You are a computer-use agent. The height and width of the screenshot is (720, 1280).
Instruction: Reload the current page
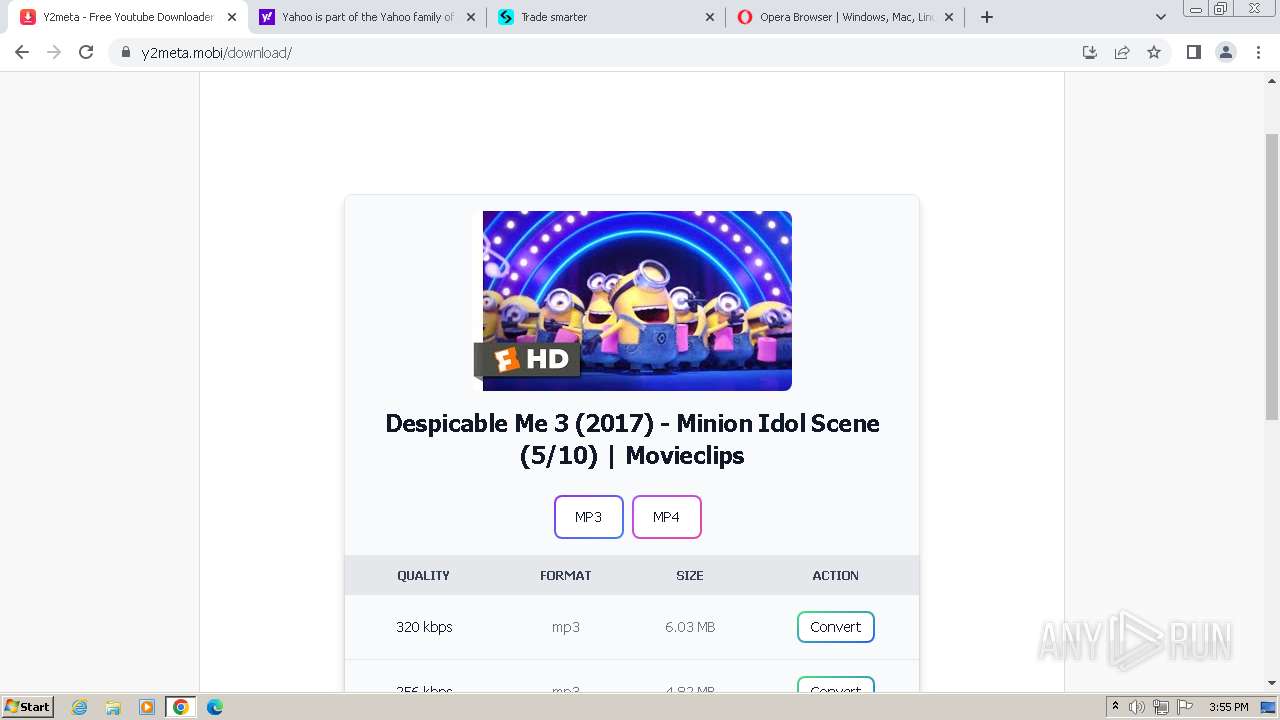(86, 52)
